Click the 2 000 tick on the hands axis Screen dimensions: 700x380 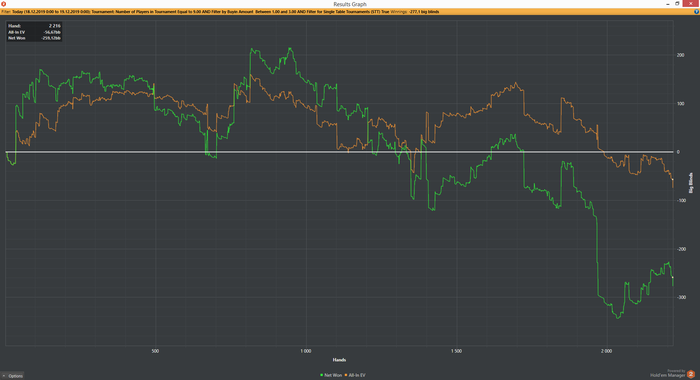coord(606,351)
